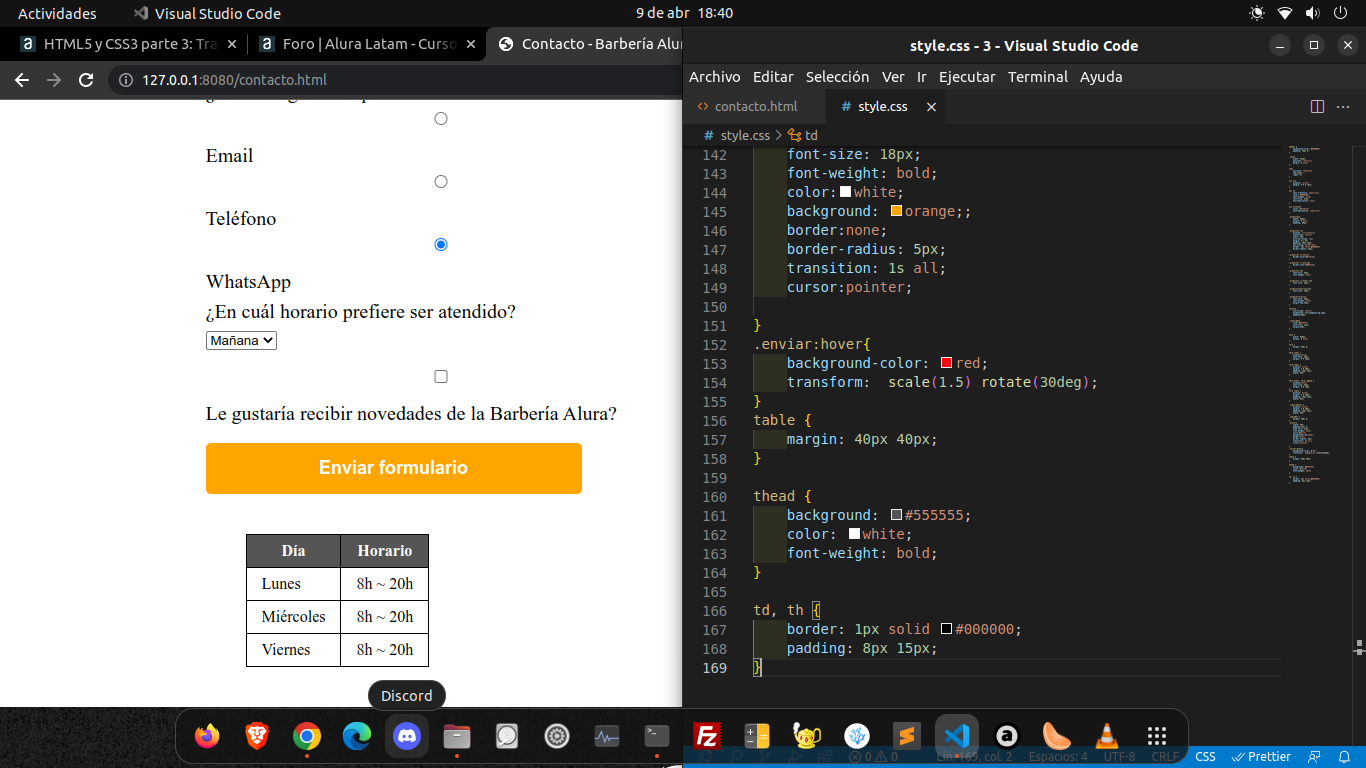The image size is (1366, 768).
Task: Open Google Chrome from the dock
Action: click(x=307, y=736)
